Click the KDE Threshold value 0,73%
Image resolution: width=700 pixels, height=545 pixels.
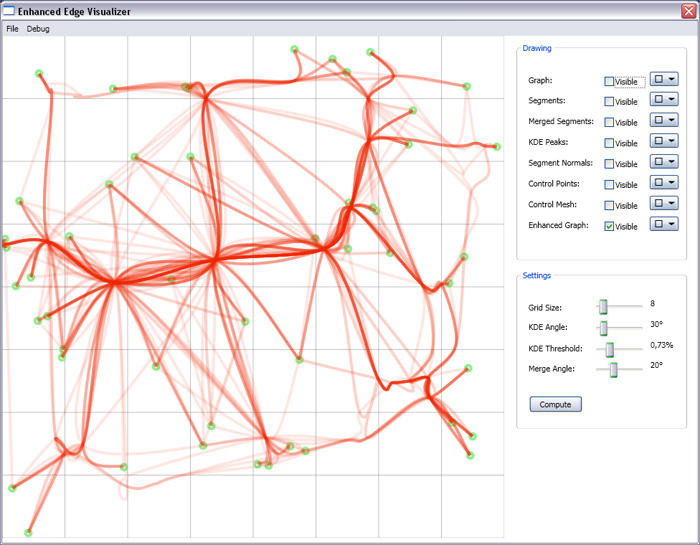(661, 345)
